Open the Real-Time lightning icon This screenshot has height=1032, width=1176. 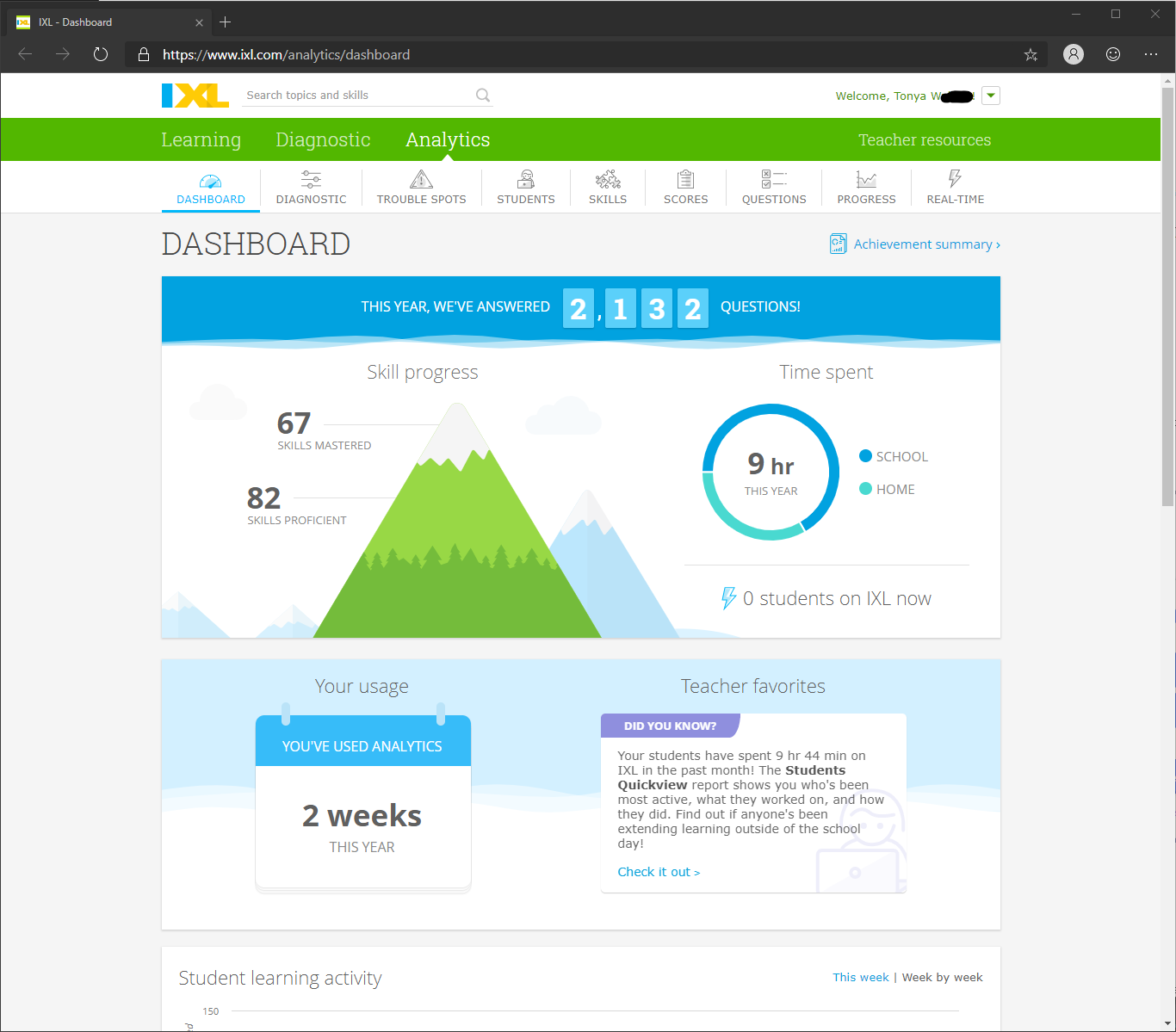click(955, 178)
